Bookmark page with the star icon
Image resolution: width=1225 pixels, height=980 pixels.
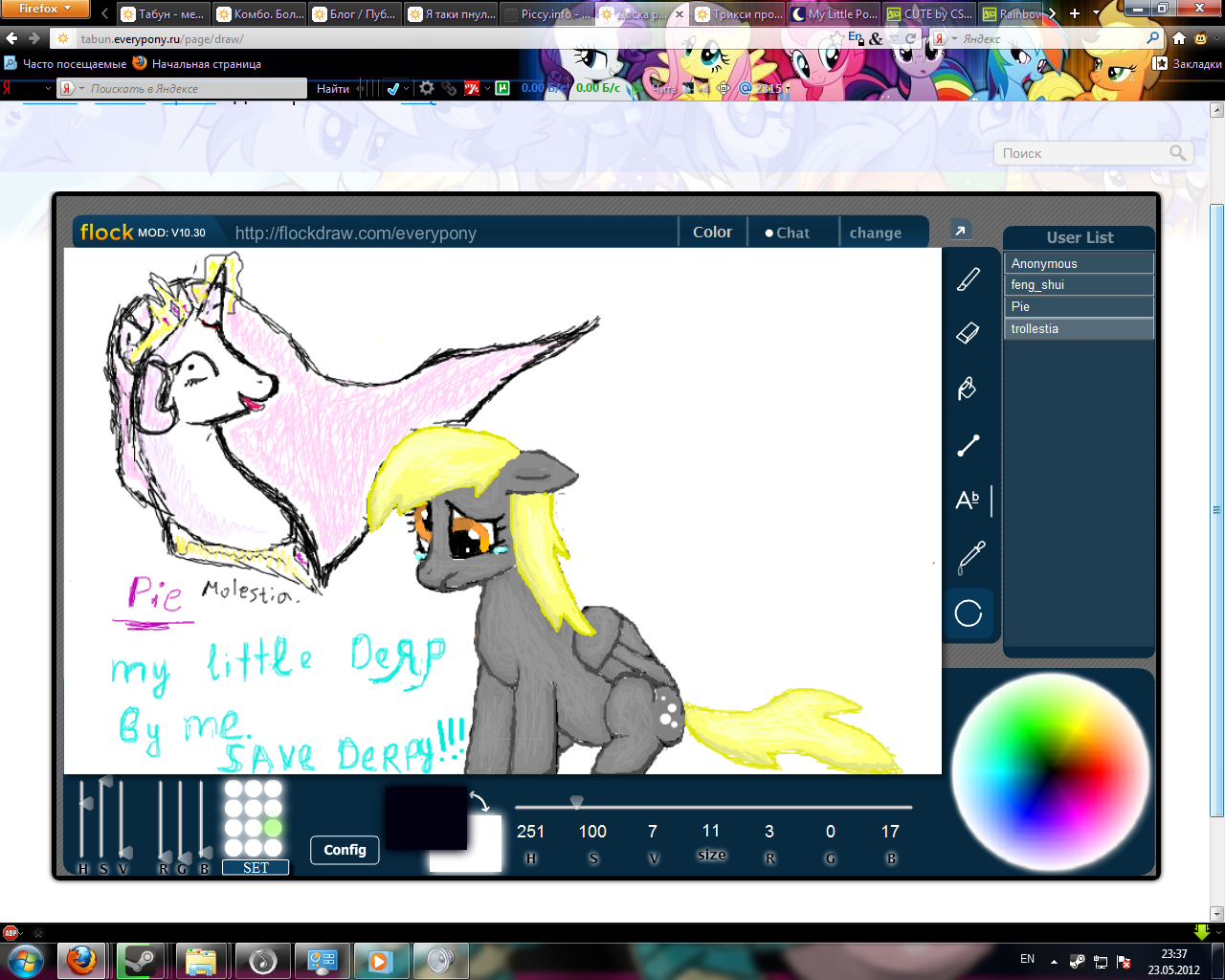[x=838, y=37]
